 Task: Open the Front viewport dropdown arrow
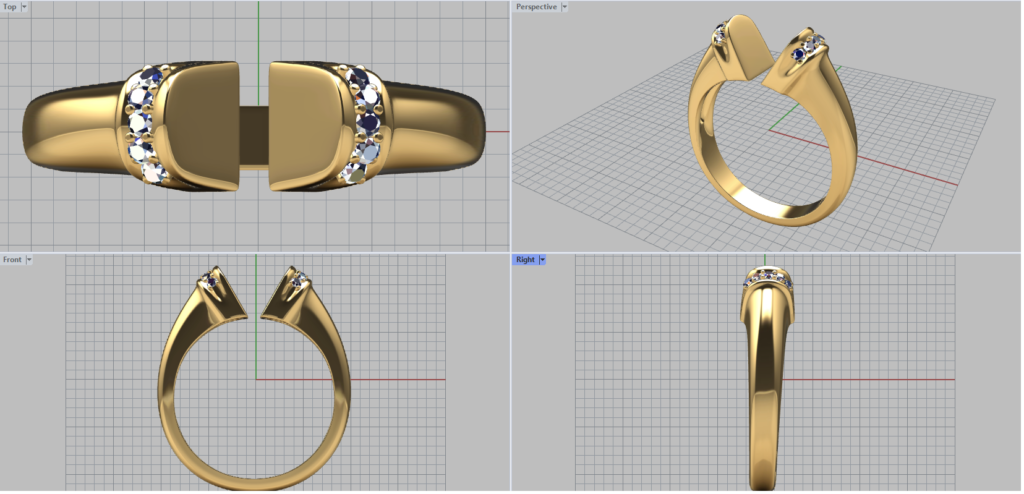[29, 259]
